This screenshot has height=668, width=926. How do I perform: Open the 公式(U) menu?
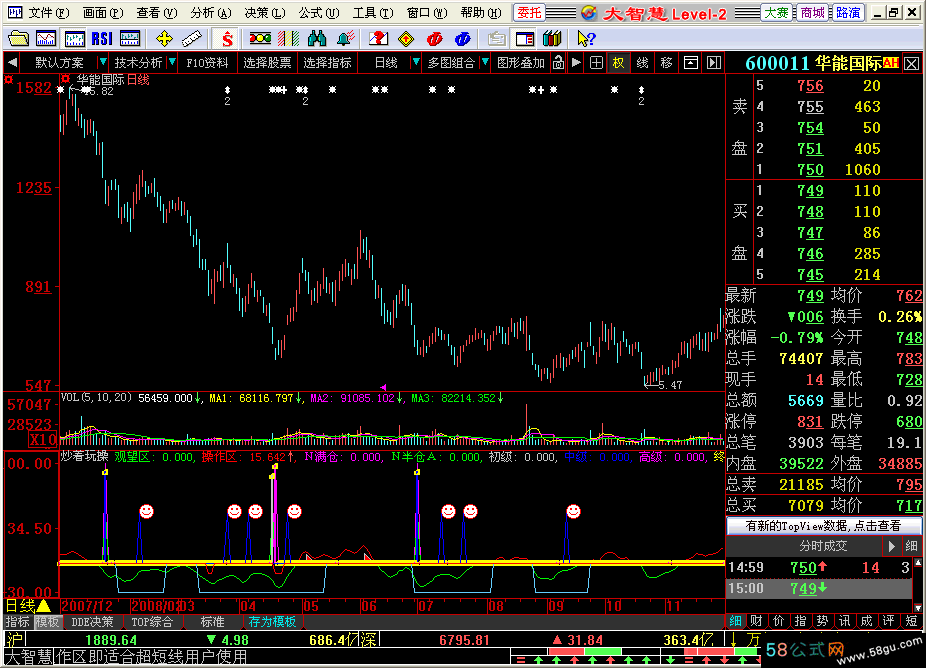tap(319, 13)
